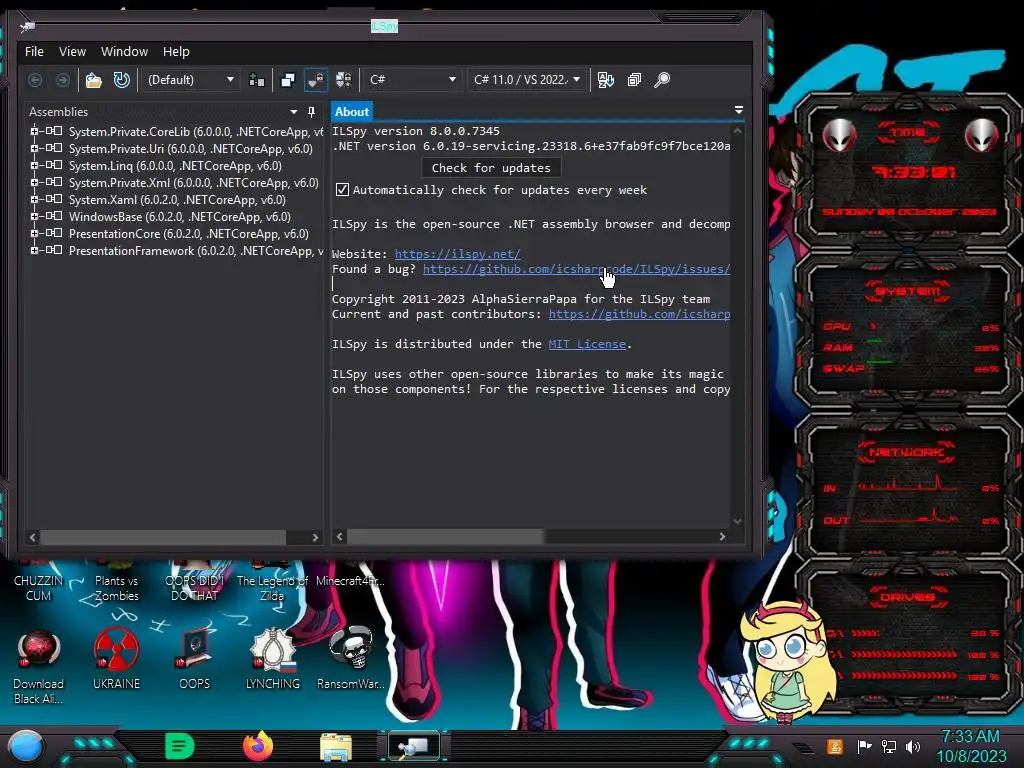1024x768 pixels.
Task: Click the UKRAINE desktop icon
Action: [x=116, y=660]
